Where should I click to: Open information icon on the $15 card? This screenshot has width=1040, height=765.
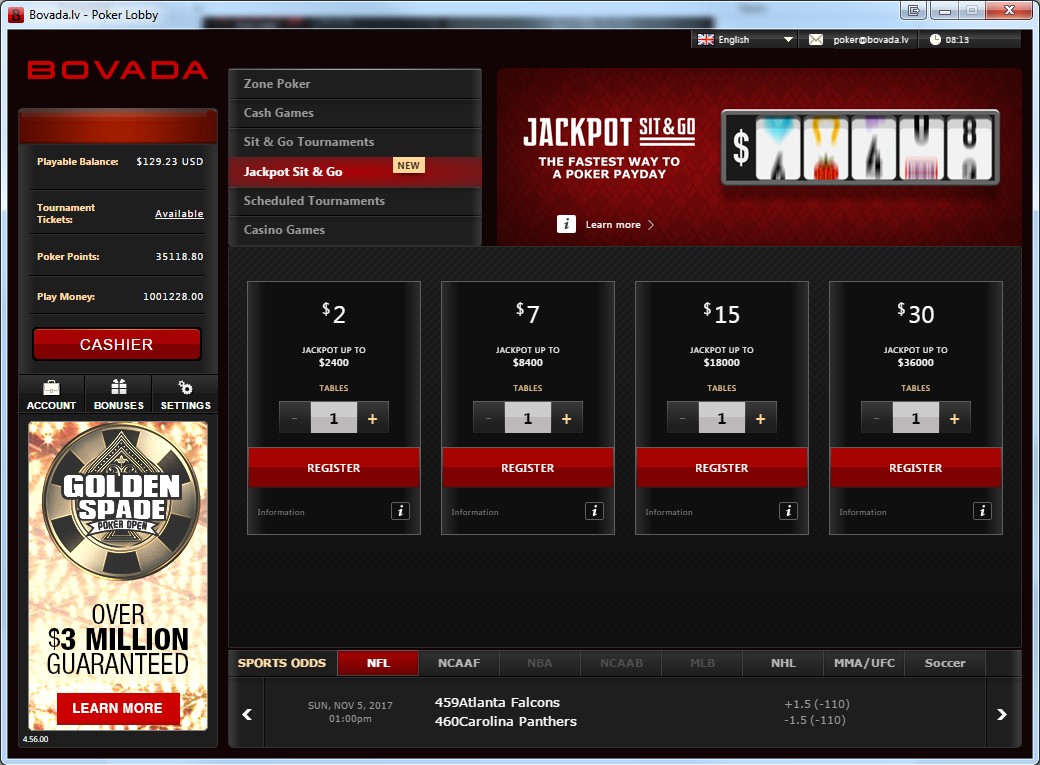click(788, 511)
